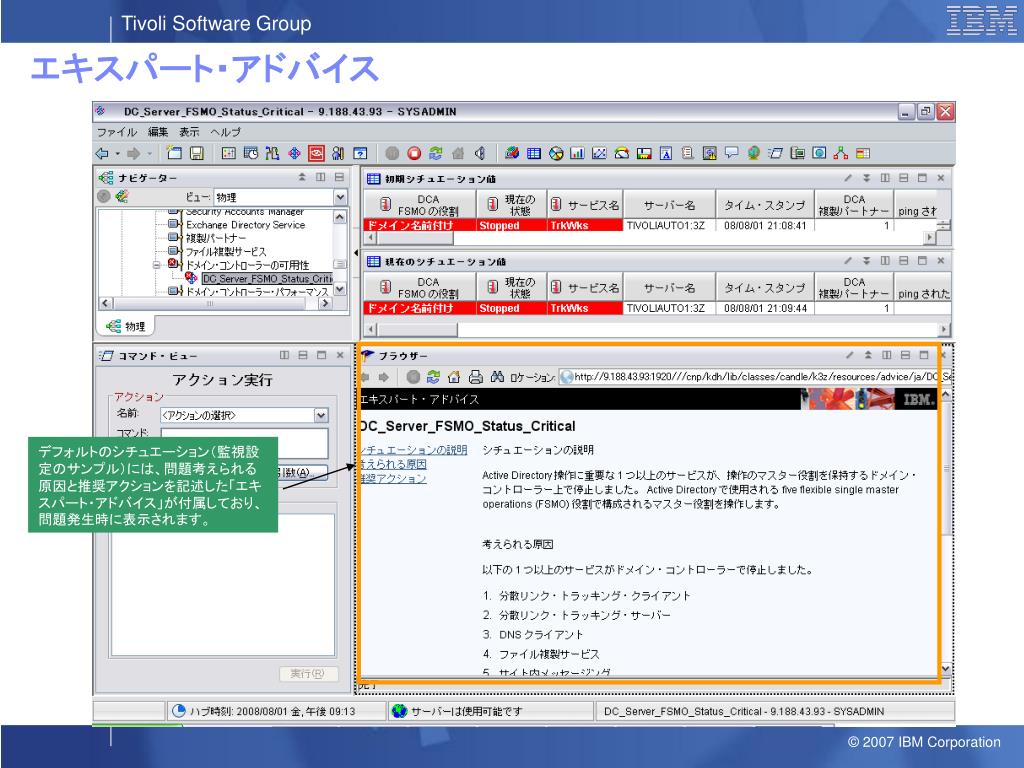Click the Stop icon in the browser toolbar
Screen dimensions: 1024x768
(413, 377)
